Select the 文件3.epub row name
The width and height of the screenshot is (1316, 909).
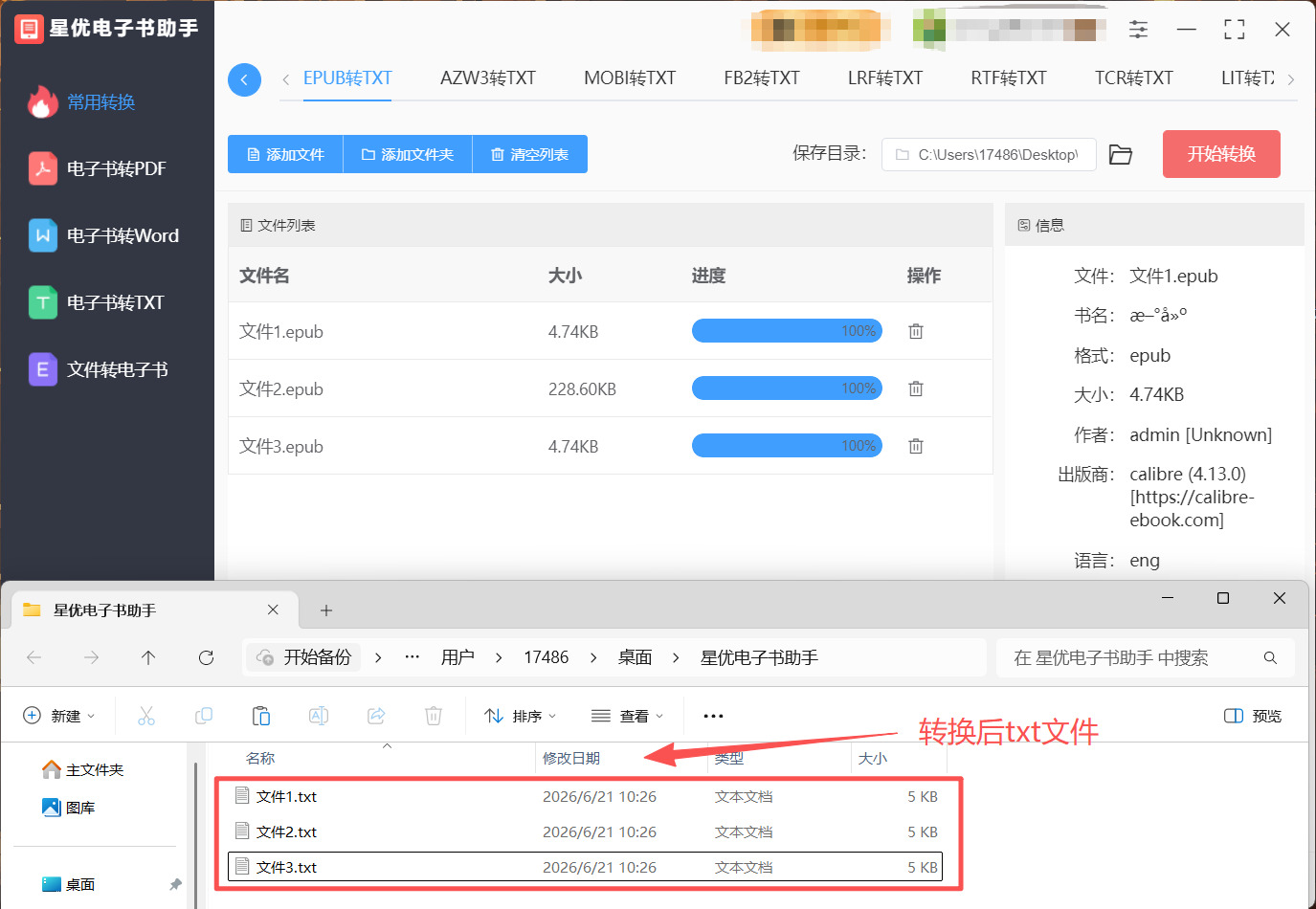click(x=281, y=447)
